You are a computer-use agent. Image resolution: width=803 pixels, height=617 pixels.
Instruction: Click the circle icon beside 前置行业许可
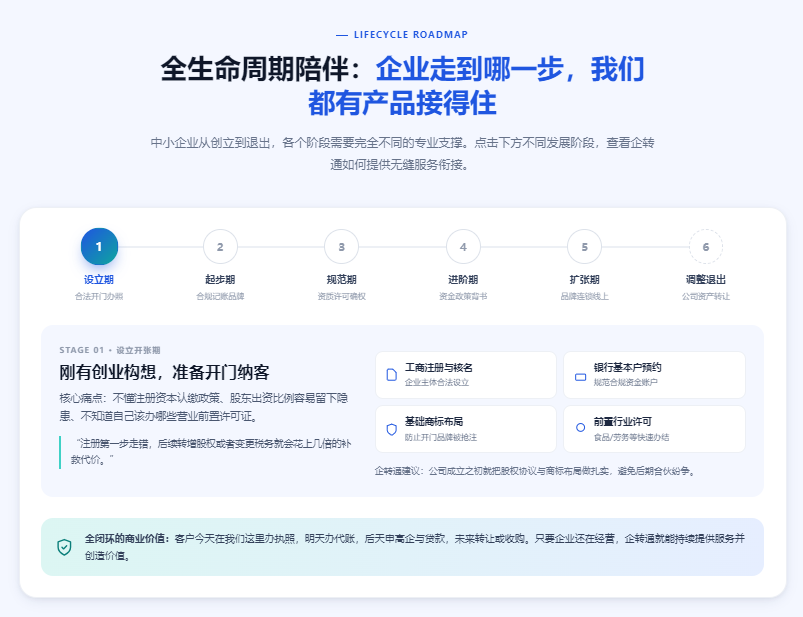pos(580,427)
